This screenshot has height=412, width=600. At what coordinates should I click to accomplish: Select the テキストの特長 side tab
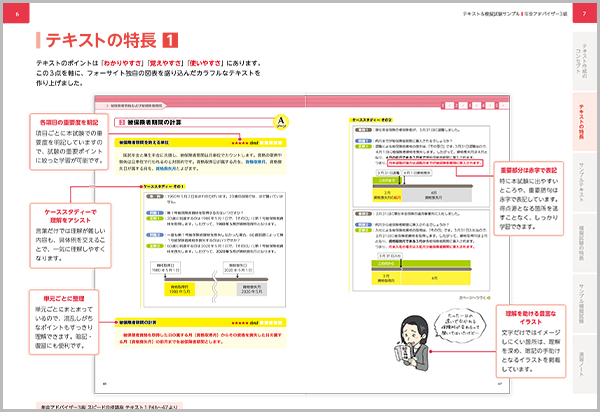pyautogui.click(x=584, y=122)
